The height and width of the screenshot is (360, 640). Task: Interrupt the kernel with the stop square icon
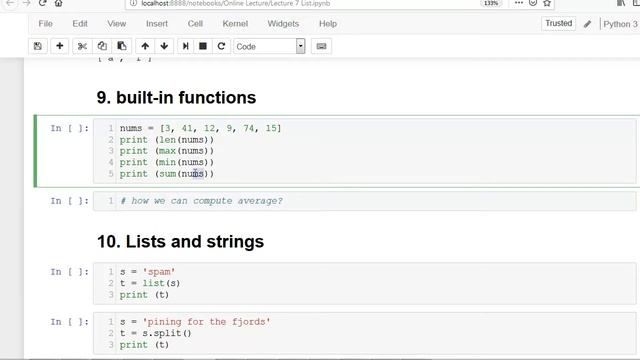(203, 46)
